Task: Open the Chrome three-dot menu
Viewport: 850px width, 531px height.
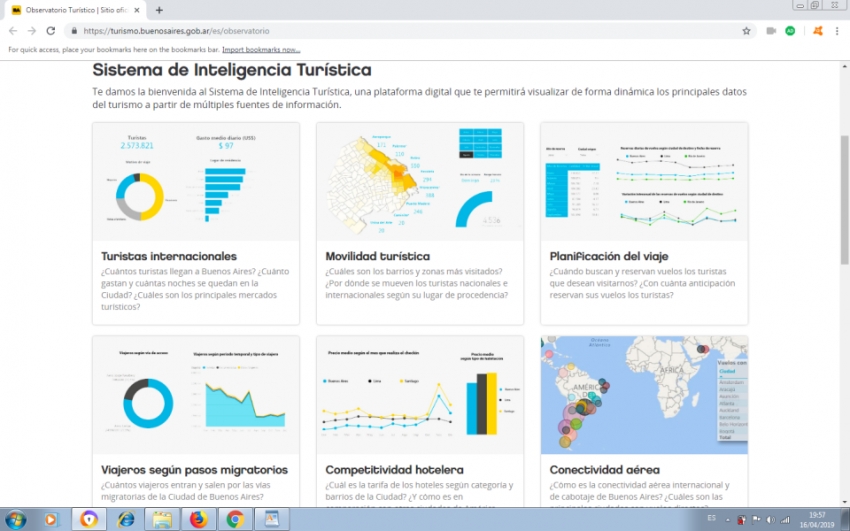Action: click(x=837, y=31)
